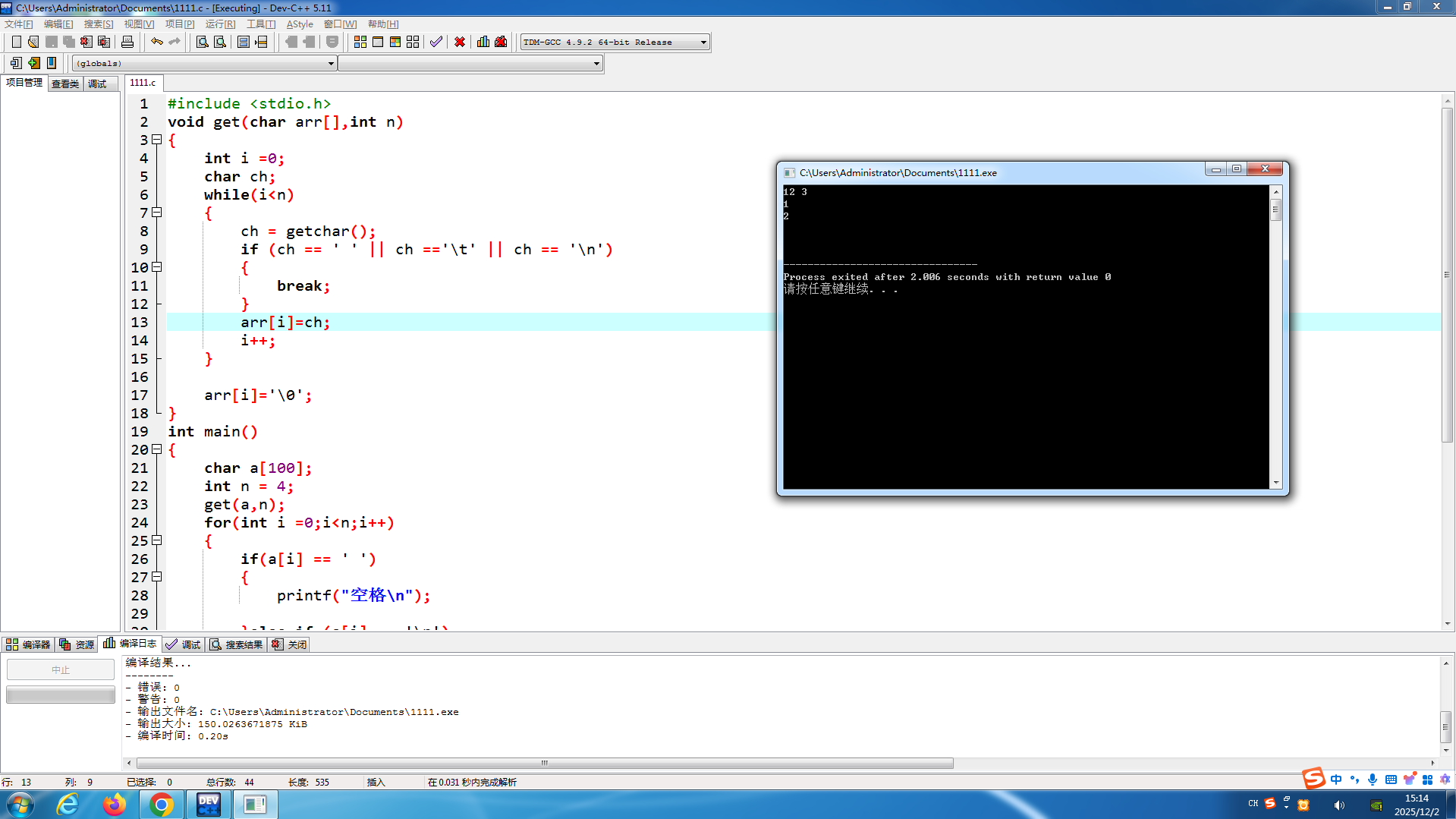Open Sogou input method logo menu

[1313, 778]
